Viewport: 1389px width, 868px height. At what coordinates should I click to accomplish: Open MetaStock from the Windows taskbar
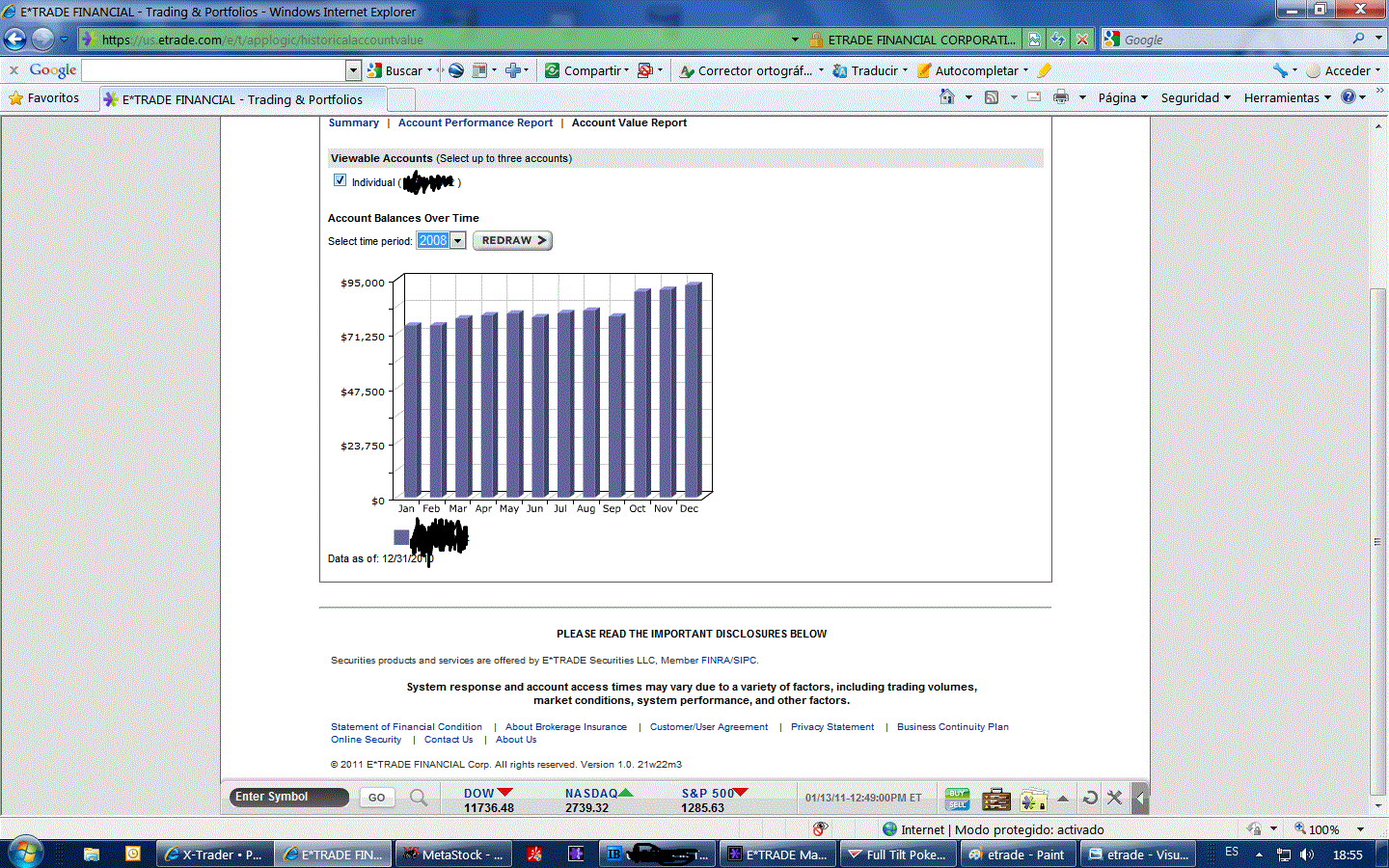453,854
